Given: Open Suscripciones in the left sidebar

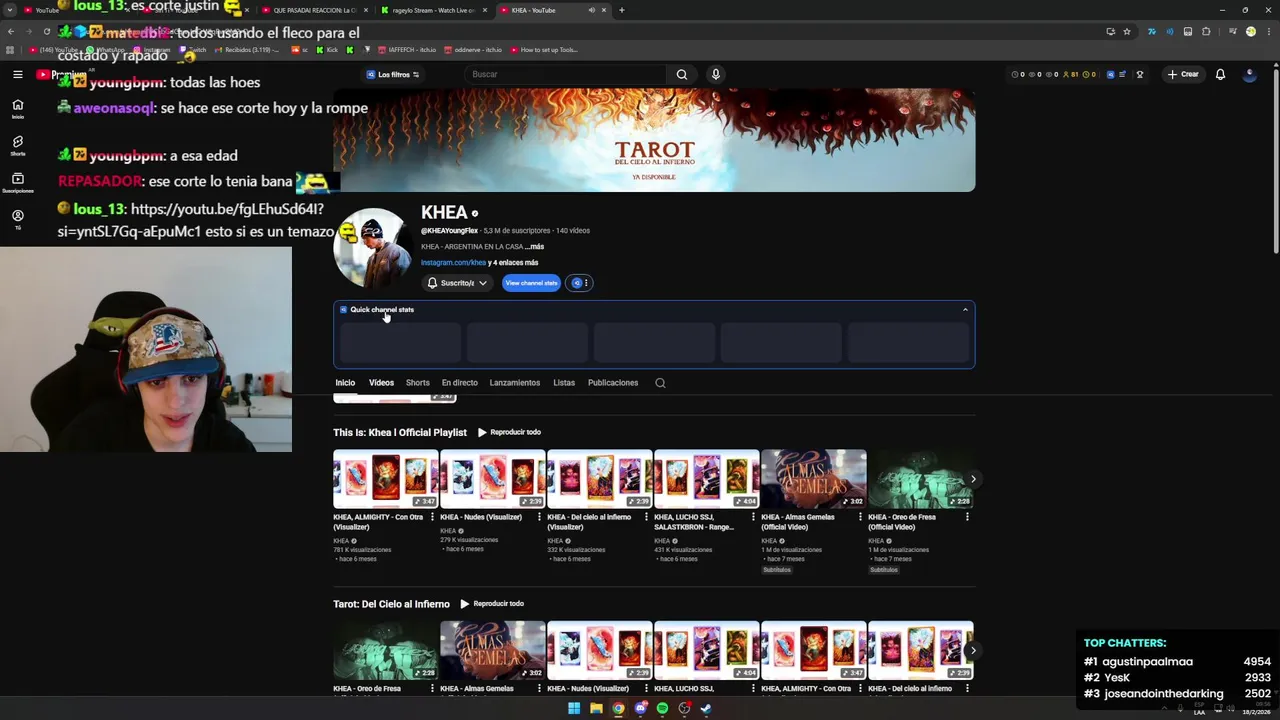Looking at the screenshot, I should (17, 183).
